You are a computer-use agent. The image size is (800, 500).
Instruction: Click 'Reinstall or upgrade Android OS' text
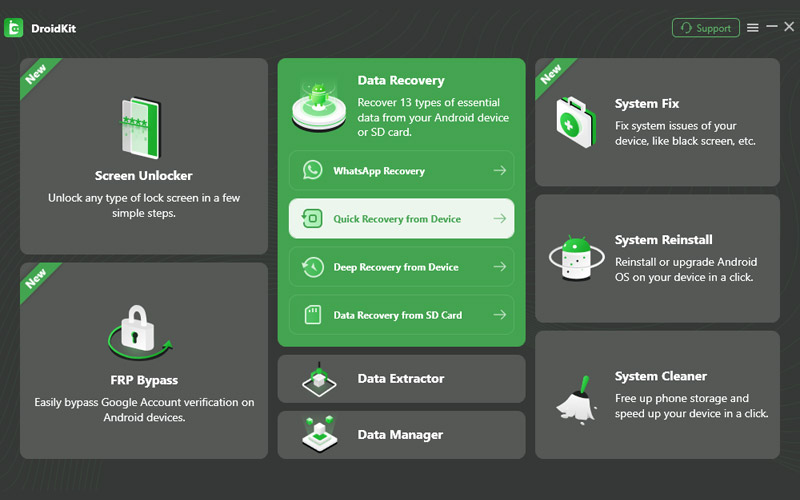[686, 269]
